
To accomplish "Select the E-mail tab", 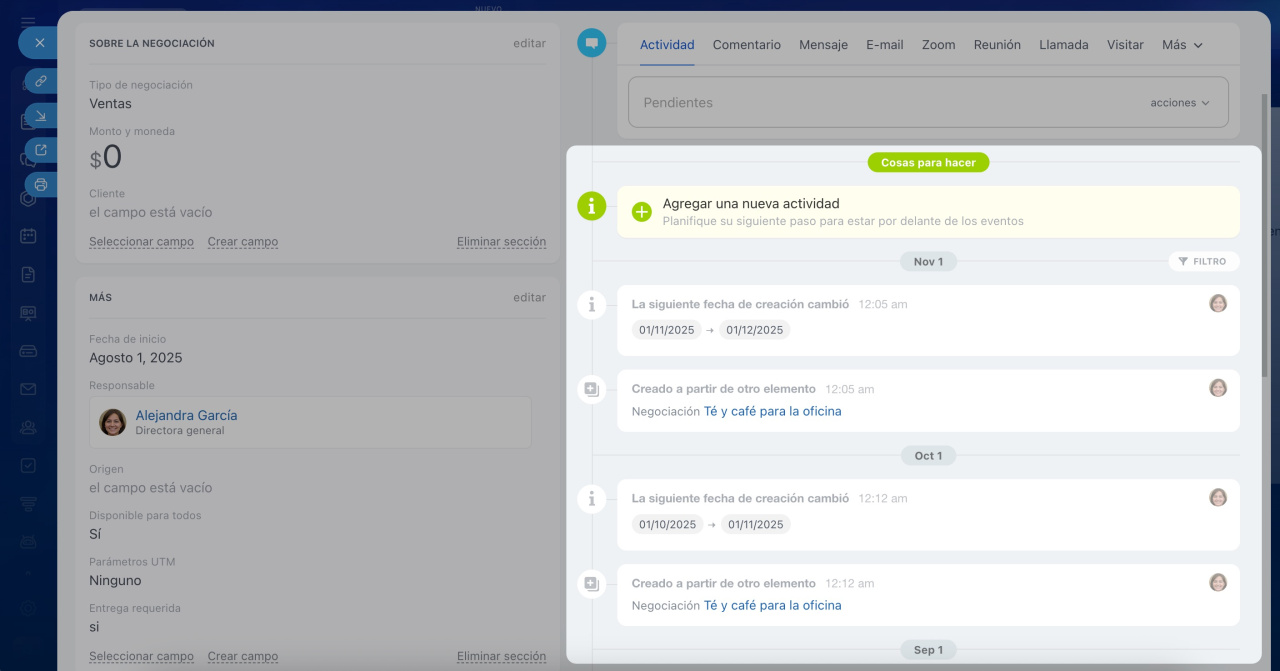I will point(884,45).
